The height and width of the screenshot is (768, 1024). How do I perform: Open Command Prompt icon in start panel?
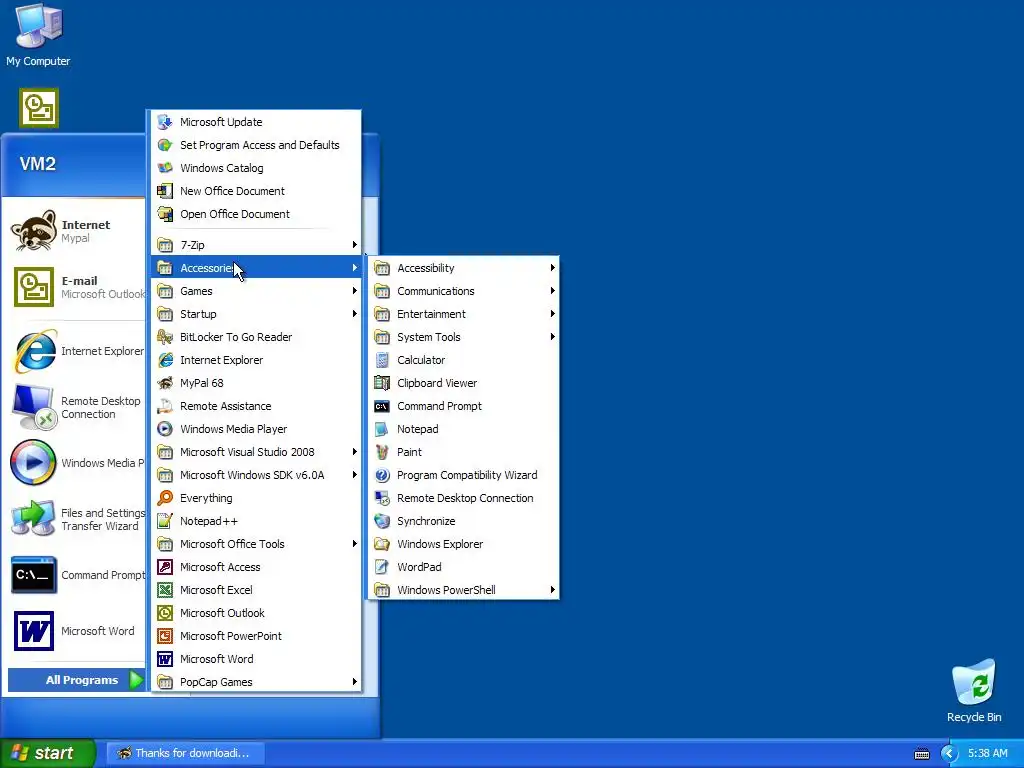tap(33, 575)
